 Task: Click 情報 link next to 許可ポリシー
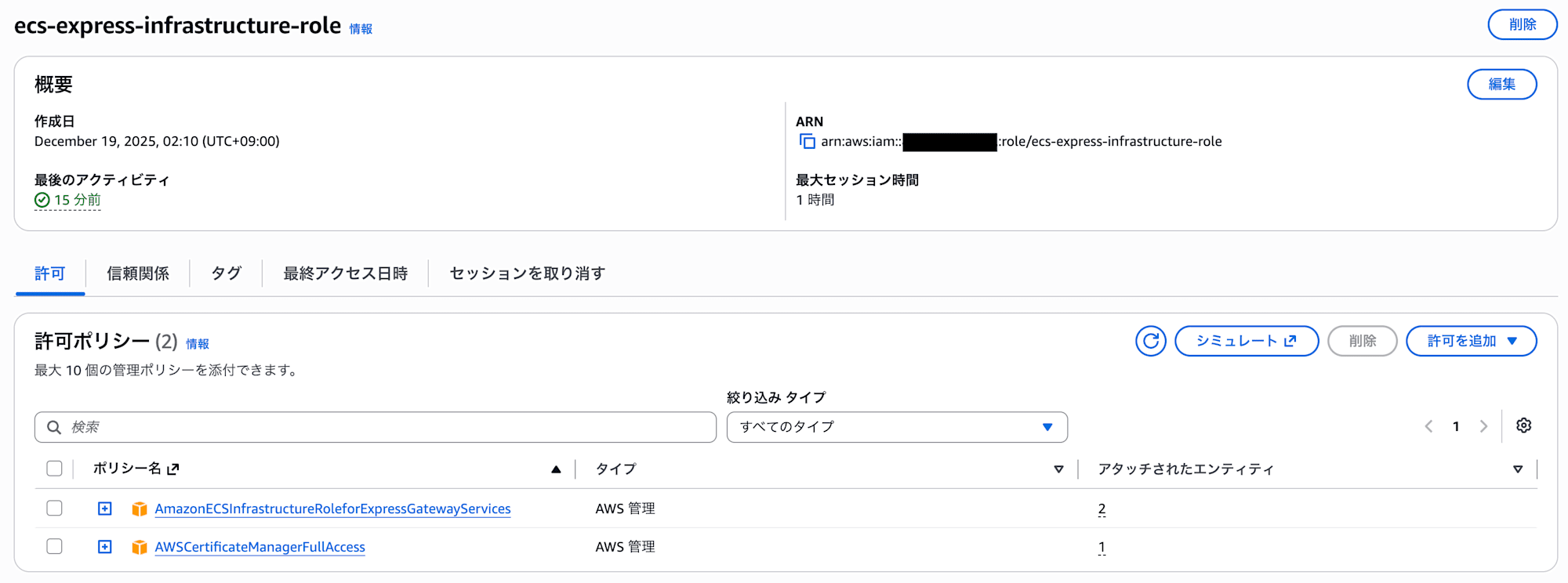click(x=198, y=344)
